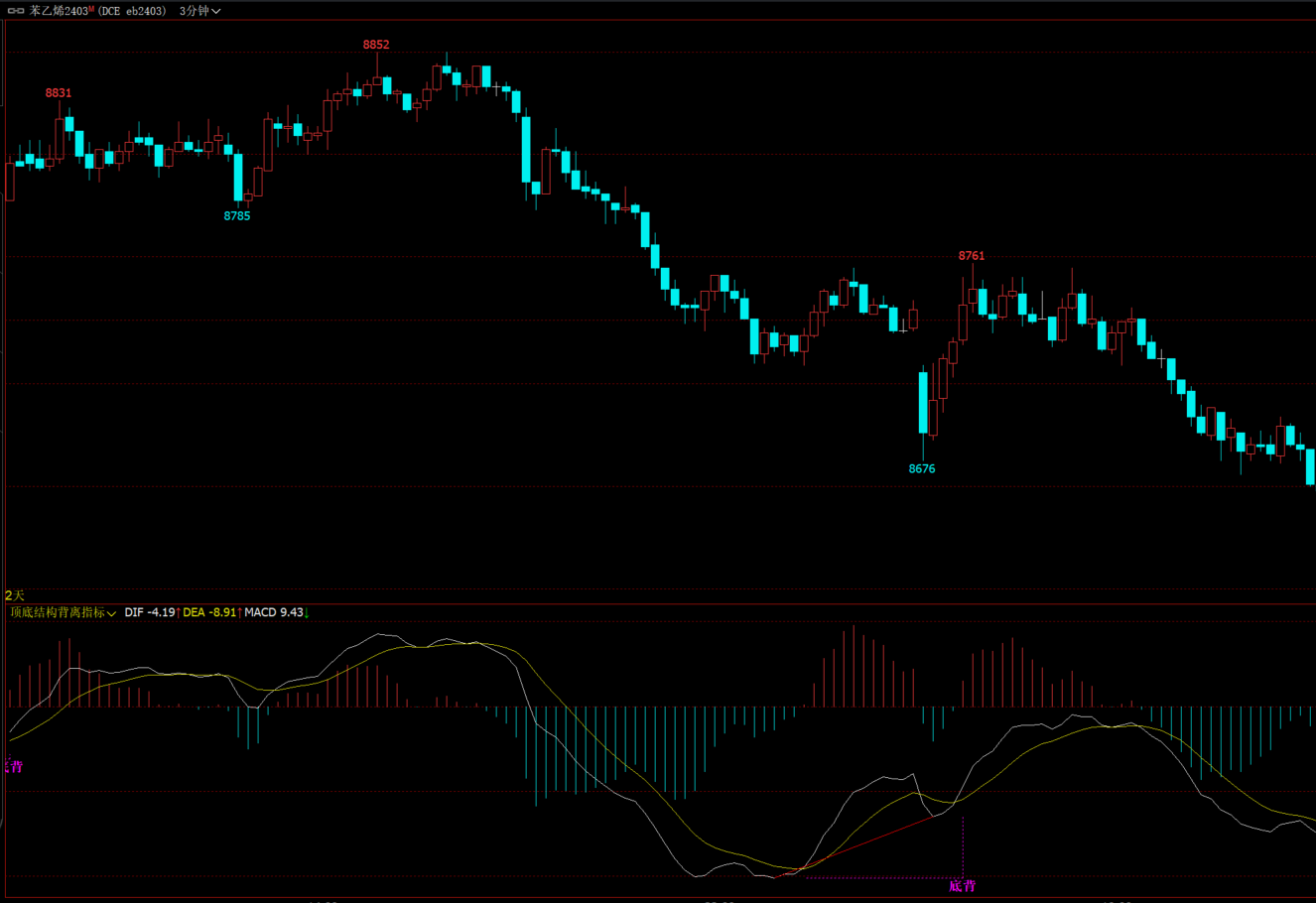Click the 苯乙烯2403 contract title

point(60,11)
